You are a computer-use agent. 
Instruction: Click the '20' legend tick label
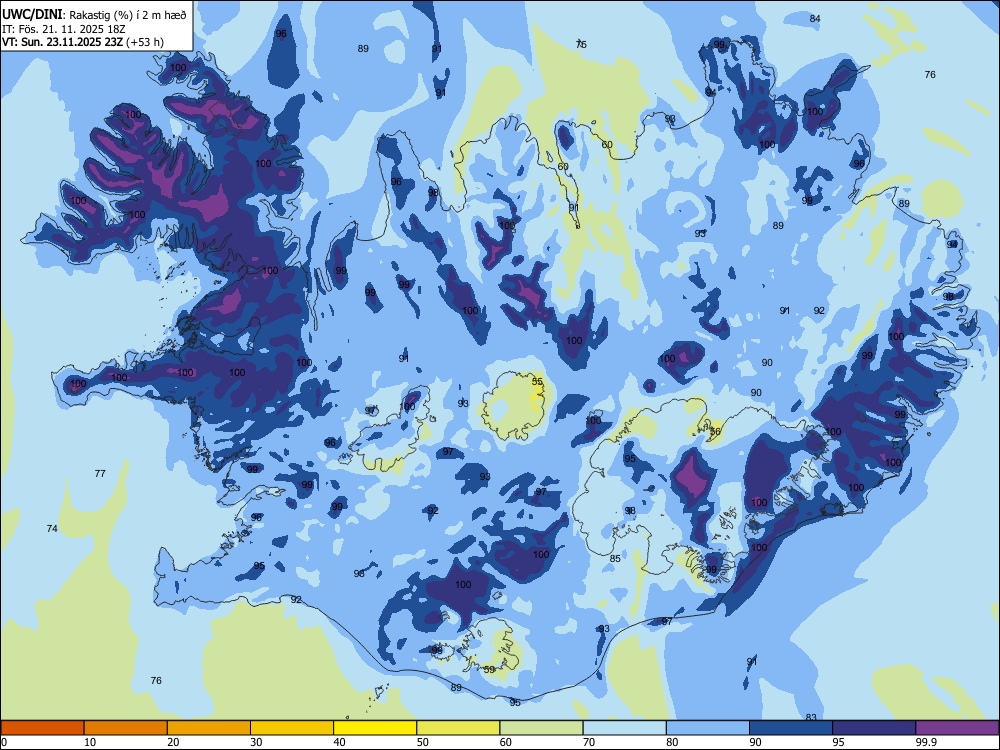[173, 742]
